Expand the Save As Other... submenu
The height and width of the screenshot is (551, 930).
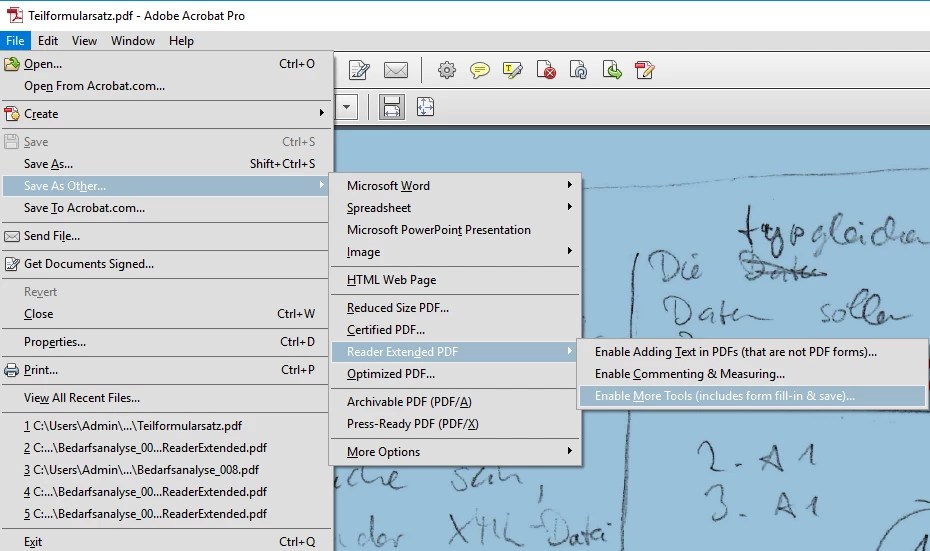(165, 186)
